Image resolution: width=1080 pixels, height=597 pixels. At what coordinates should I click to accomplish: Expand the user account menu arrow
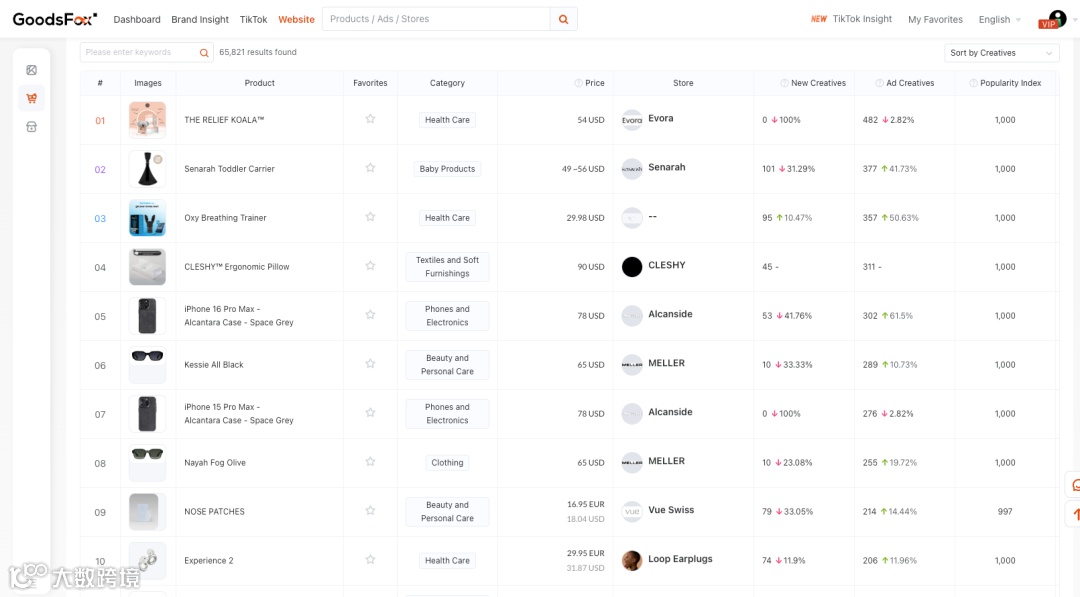1074,20
